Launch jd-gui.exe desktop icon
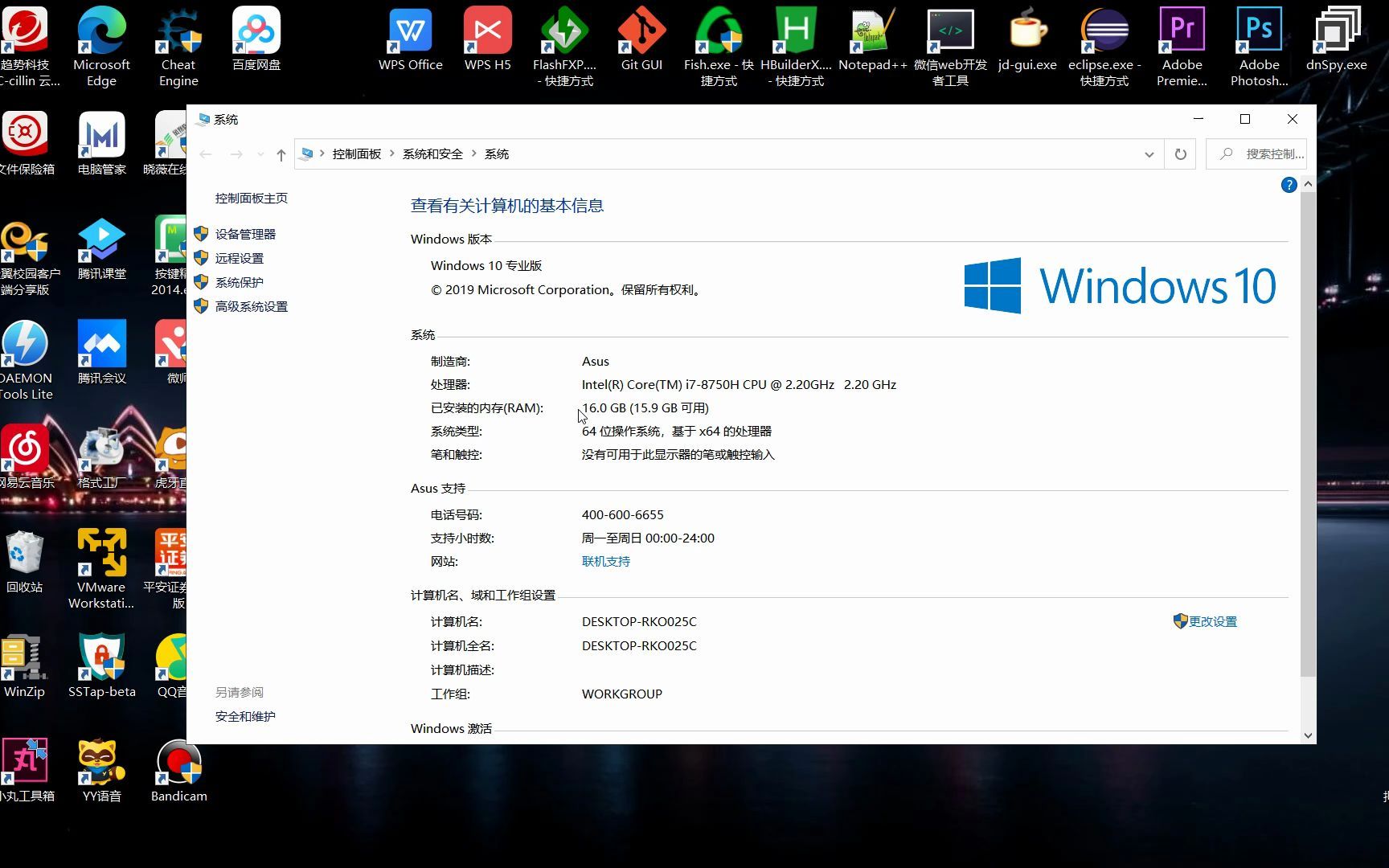Viewport: 1389px width, 868px height. [1027, 39]
